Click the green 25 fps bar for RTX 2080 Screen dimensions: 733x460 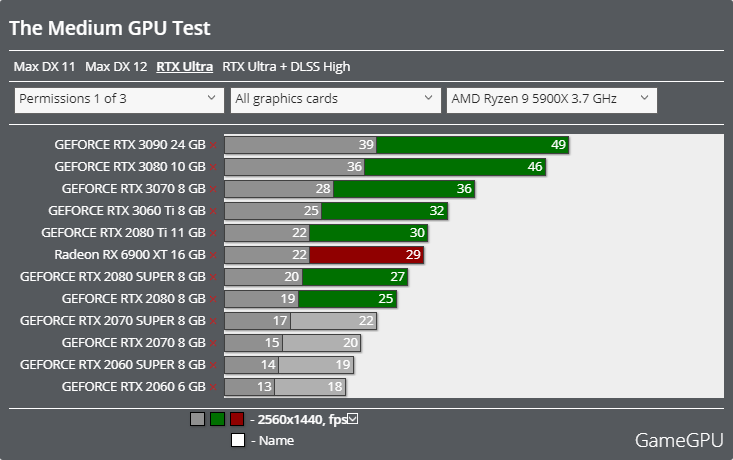point(348,299)
